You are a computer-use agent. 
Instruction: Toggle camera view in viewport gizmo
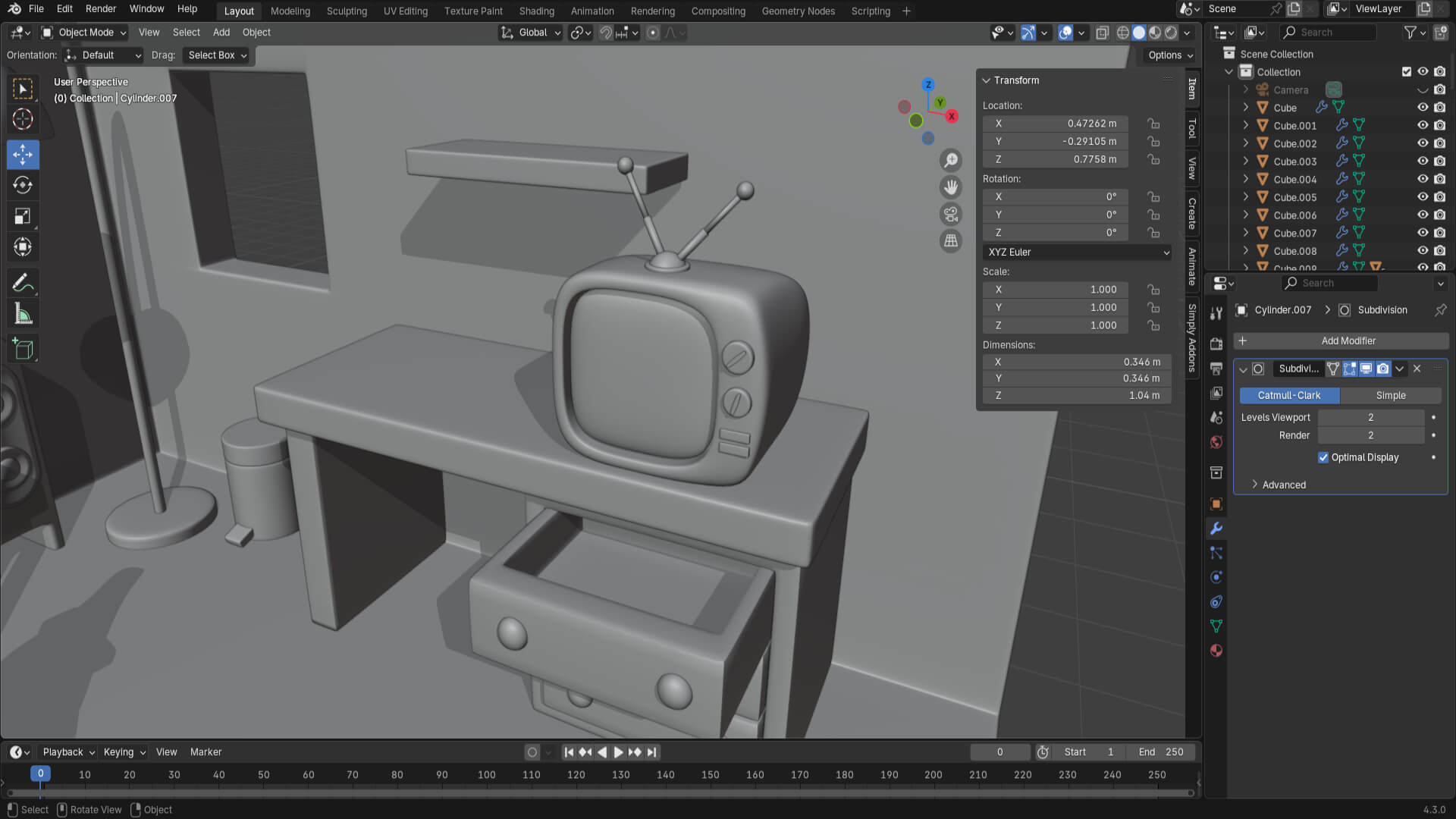pyautogui.click(x=950, y=215)
